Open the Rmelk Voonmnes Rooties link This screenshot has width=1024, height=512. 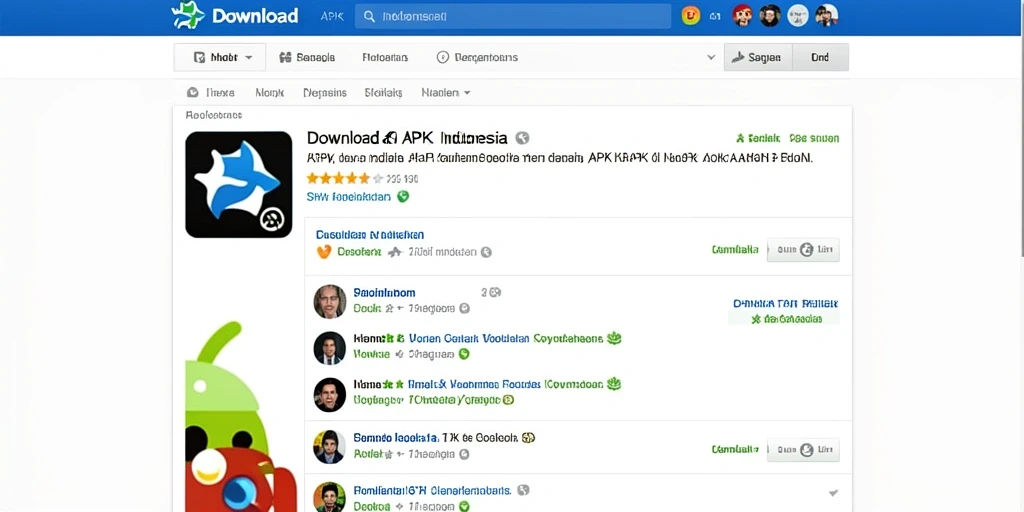tap(474, 384)
